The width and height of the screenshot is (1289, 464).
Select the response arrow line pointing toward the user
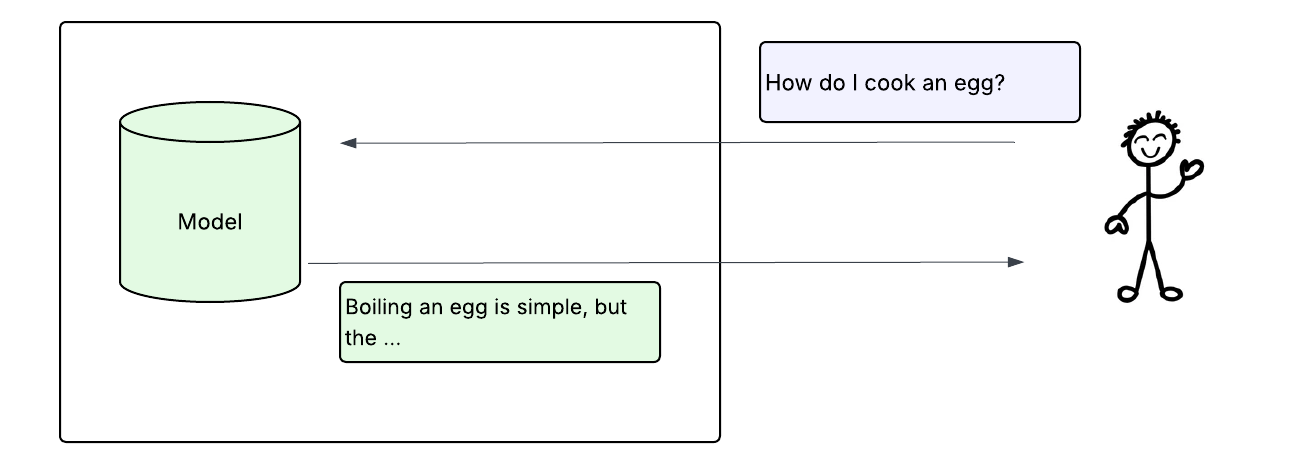[660, 262]
